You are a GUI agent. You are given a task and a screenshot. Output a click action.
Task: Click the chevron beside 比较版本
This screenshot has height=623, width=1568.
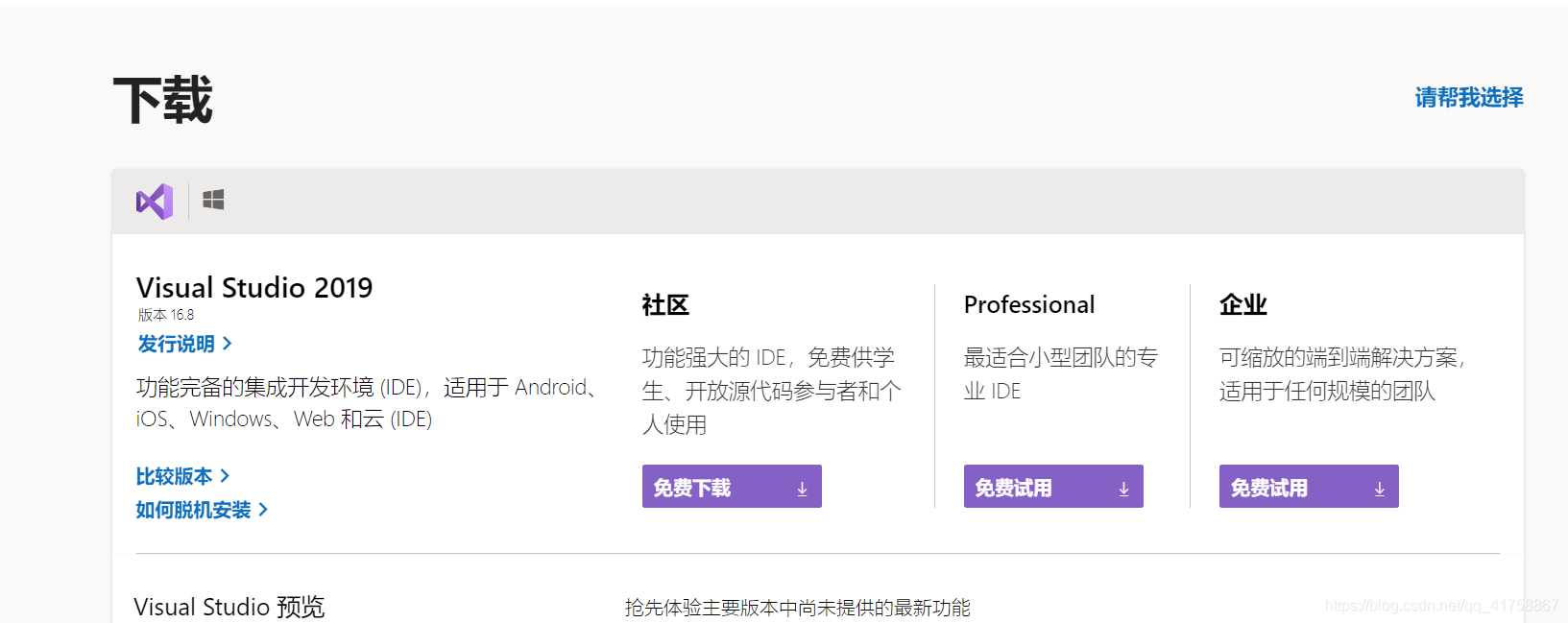point(225,475)
